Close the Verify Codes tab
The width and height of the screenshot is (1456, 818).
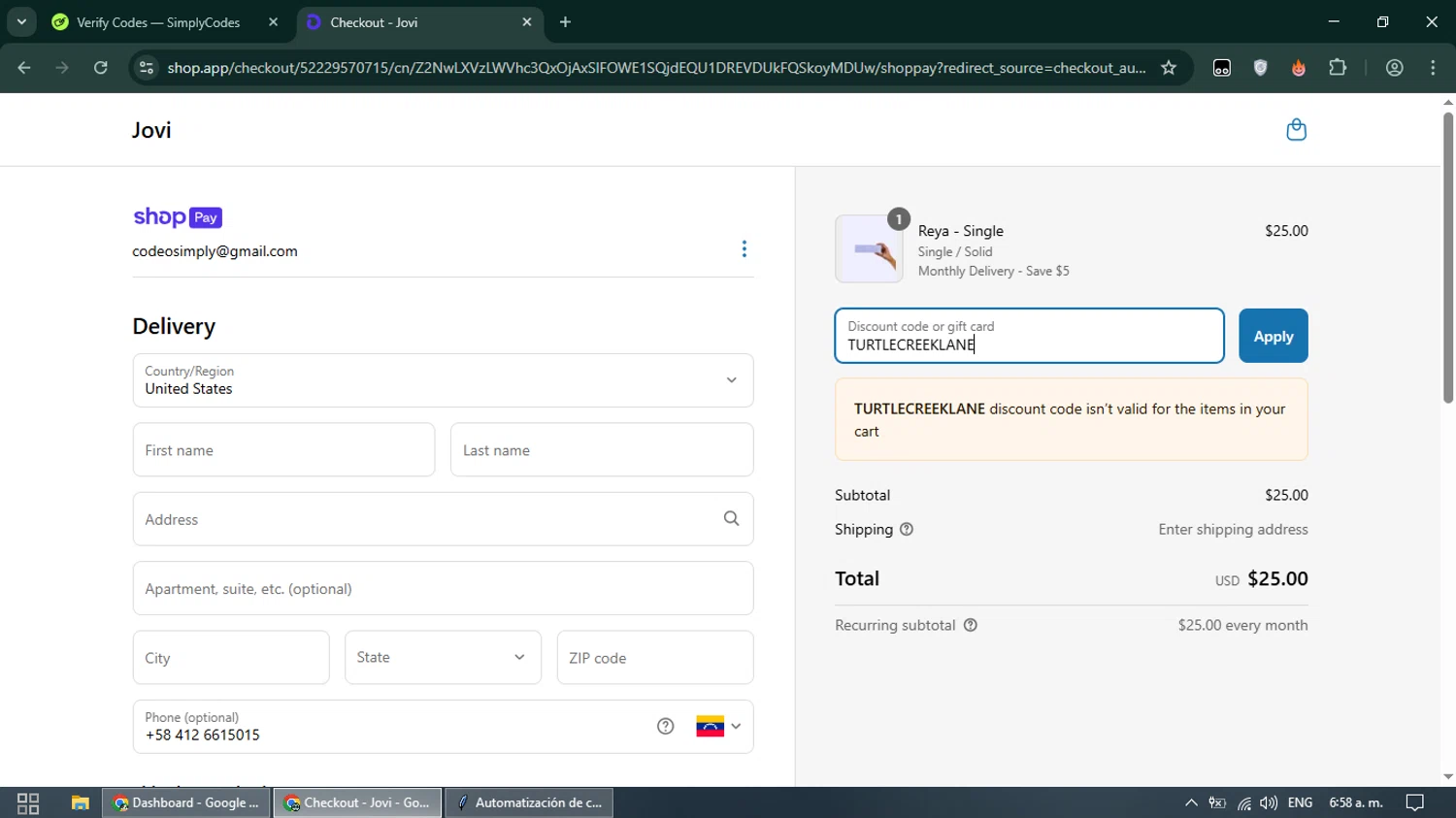(x=273, y=22)
